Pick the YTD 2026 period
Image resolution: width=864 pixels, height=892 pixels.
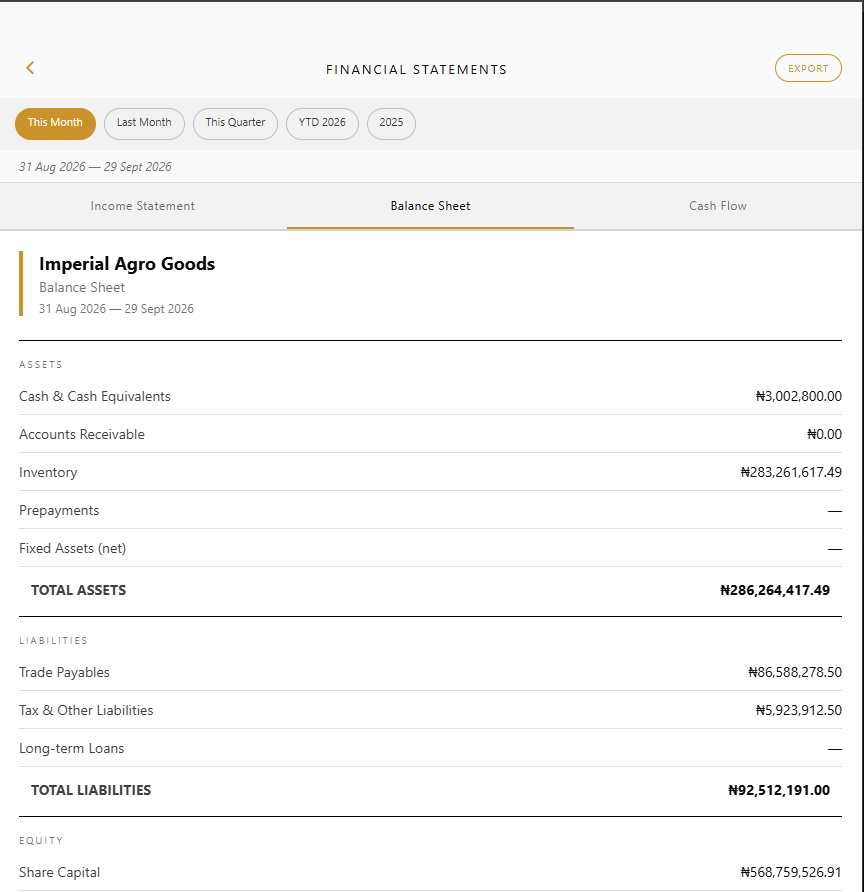click(322, 123)
